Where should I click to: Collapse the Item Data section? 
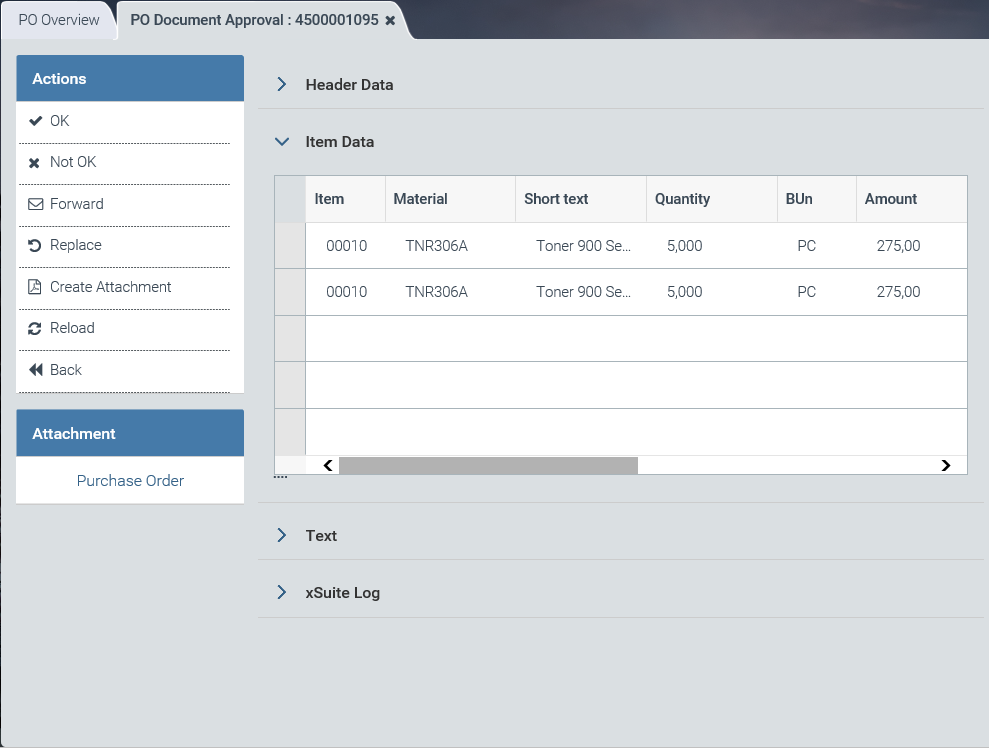[282, 142]
